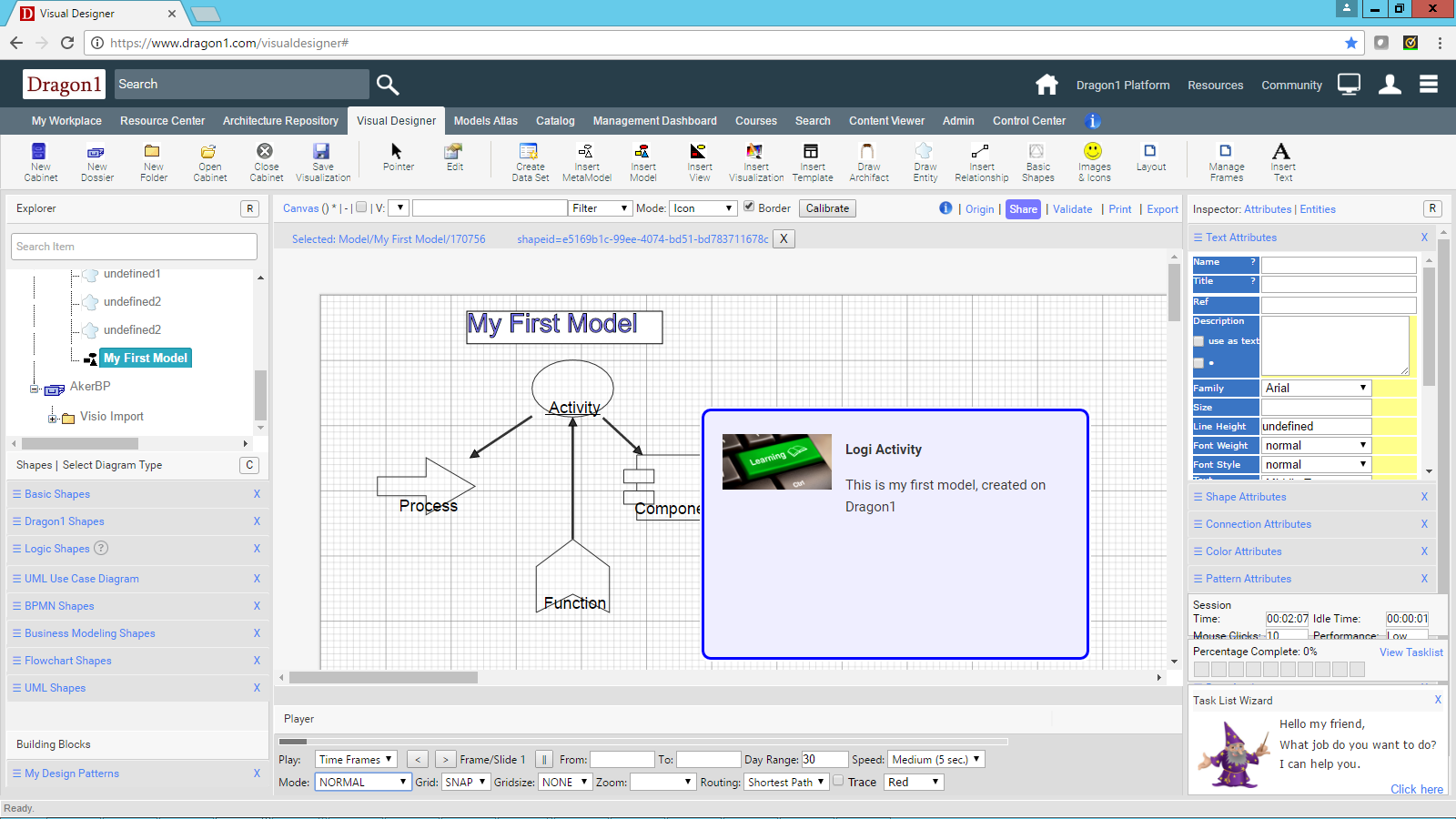Open the Speed Medium dropdown
Screen dimensions: 1456x819
click(x=936, y=759)
